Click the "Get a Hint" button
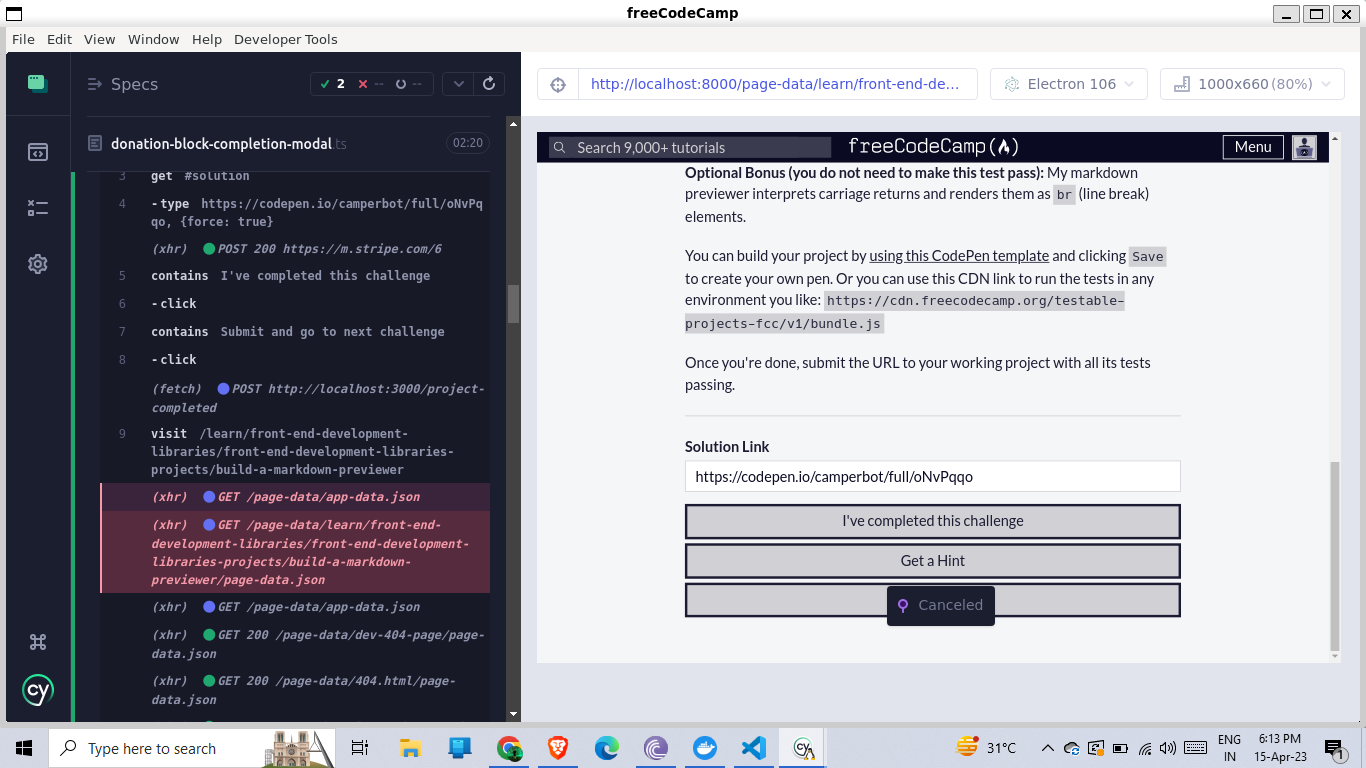Image resolution: width=1366 pixels, height=768 pixels. coord(933,561)
